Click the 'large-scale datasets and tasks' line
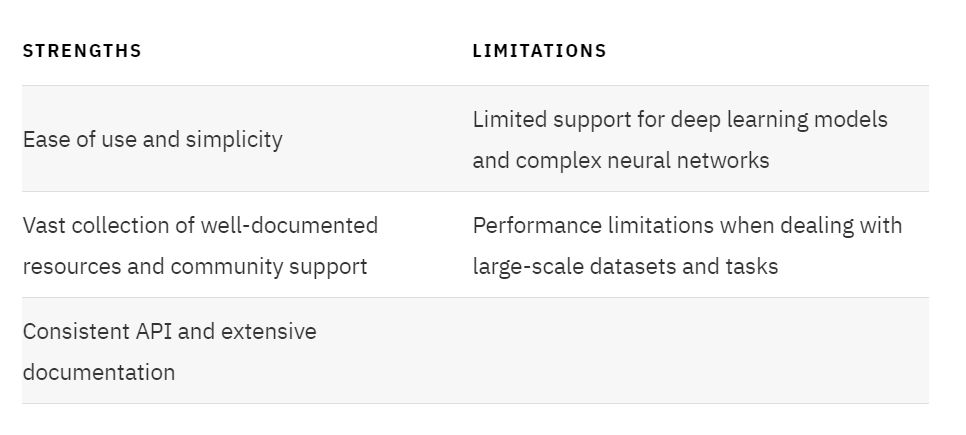This screenshot has height=435, width=966. point(625,267)
